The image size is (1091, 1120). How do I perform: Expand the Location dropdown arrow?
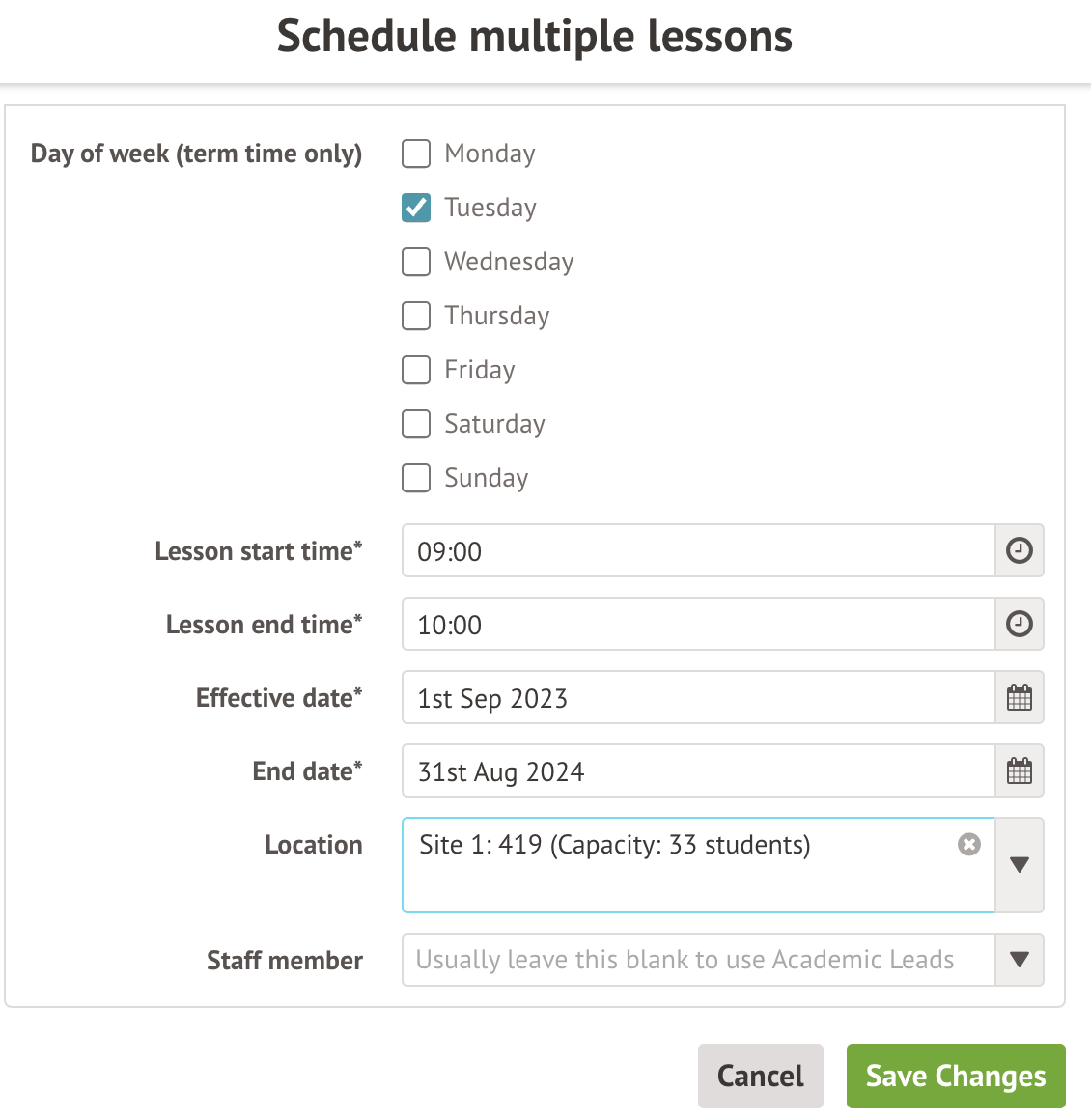1019,865
